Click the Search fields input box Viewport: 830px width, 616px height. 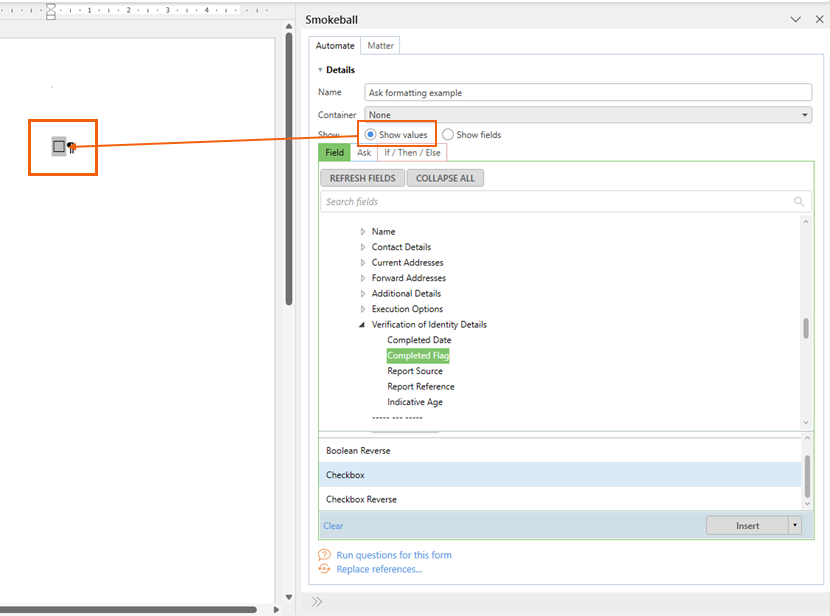[565, 202]
